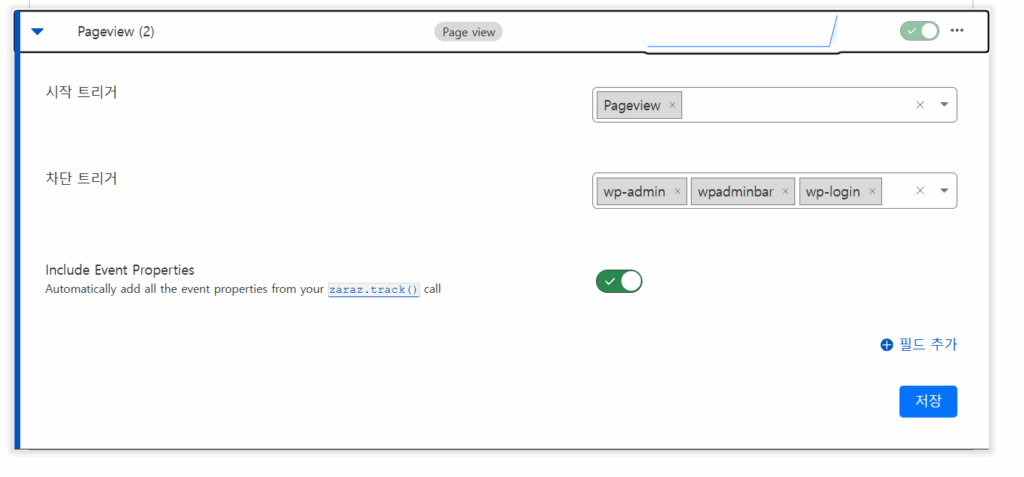Clear all blocking triggers in 차단 트리거

[x=920, y=191]
